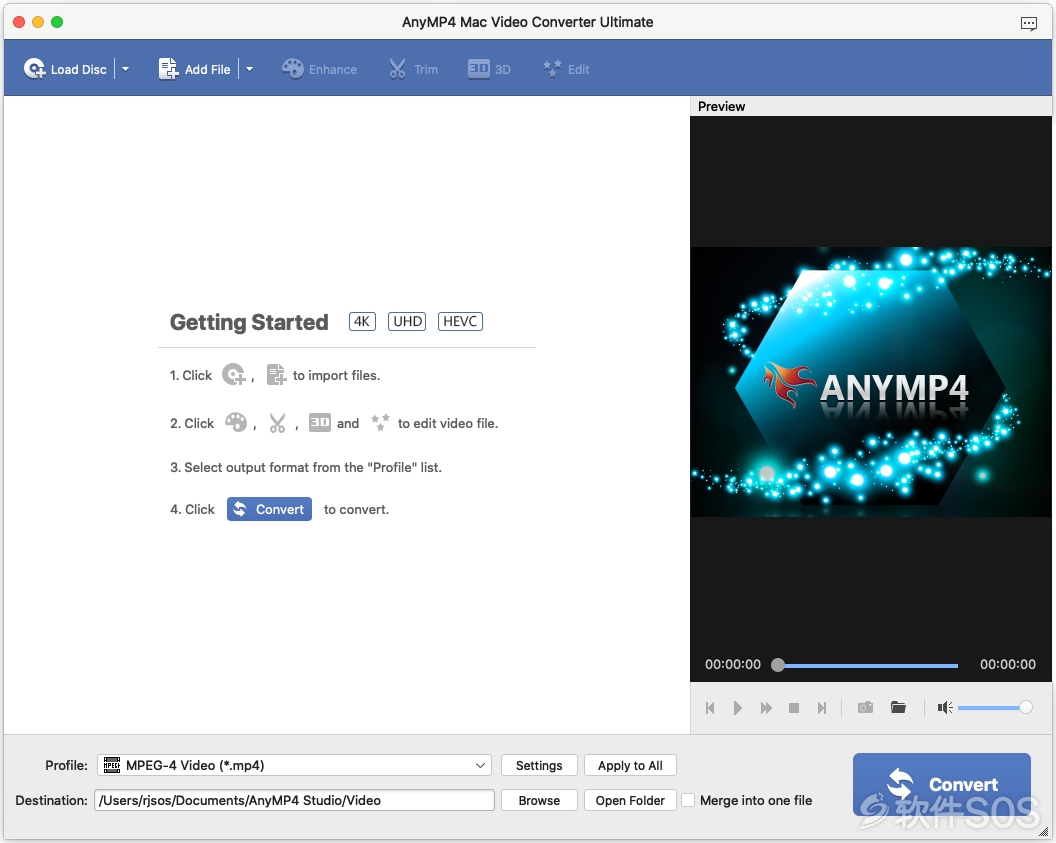This screenshot has width=1056, height=843.
Task: Open the Edit effects tool
Action: coord(566,69)
